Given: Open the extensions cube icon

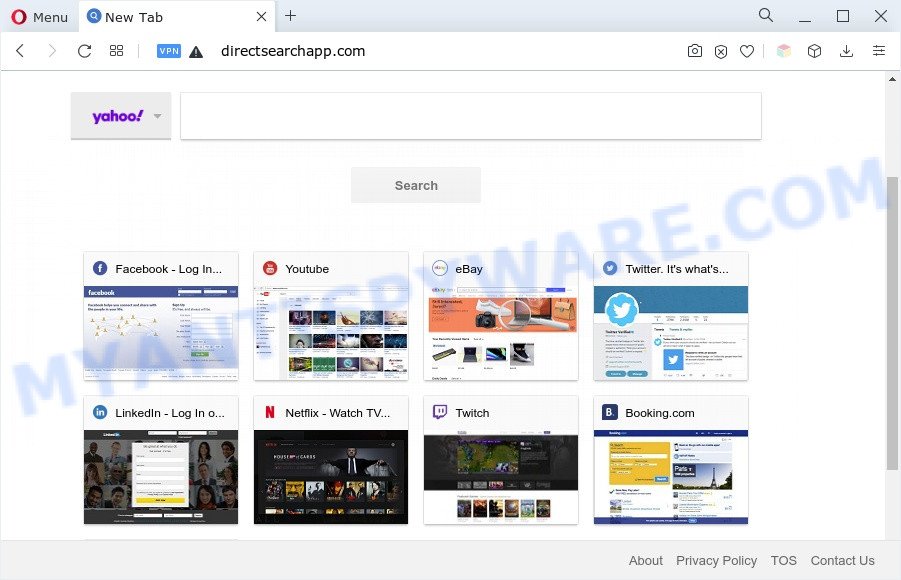Looking at the screenshot, I should 814,51.
